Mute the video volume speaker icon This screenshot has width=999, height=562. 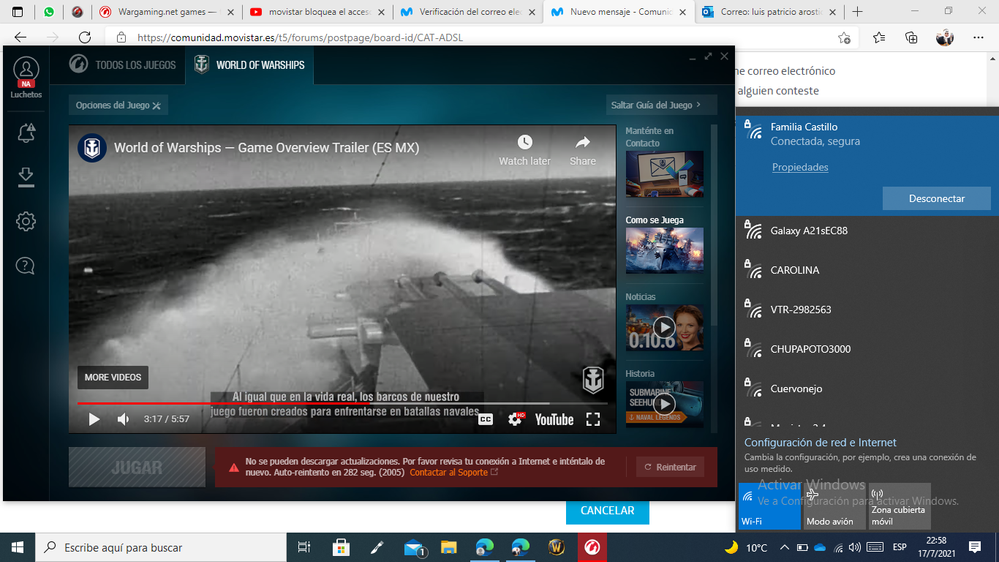coord(123,419)
